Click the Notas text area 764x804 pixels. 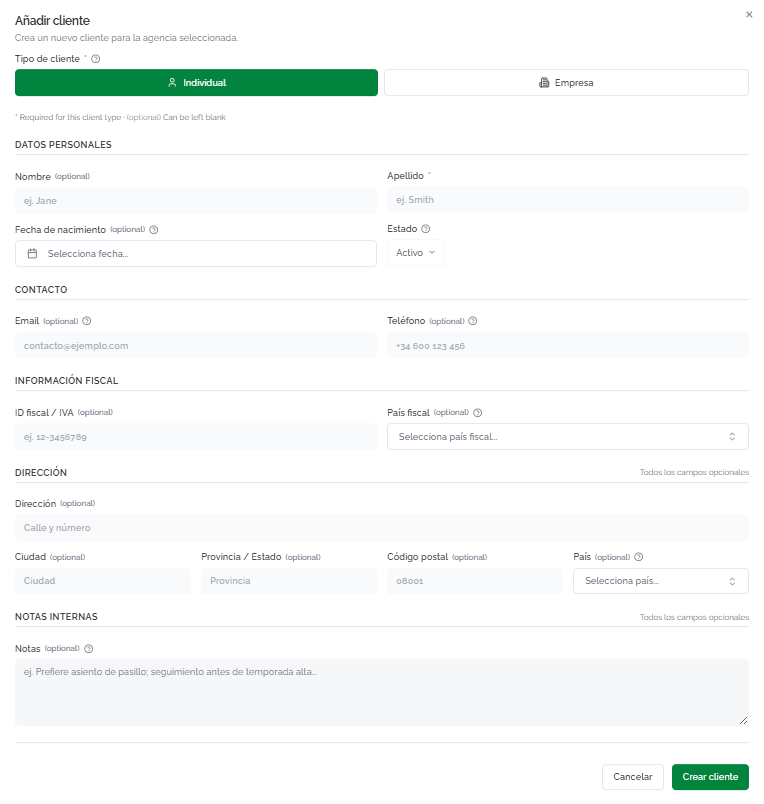point(381,693)
